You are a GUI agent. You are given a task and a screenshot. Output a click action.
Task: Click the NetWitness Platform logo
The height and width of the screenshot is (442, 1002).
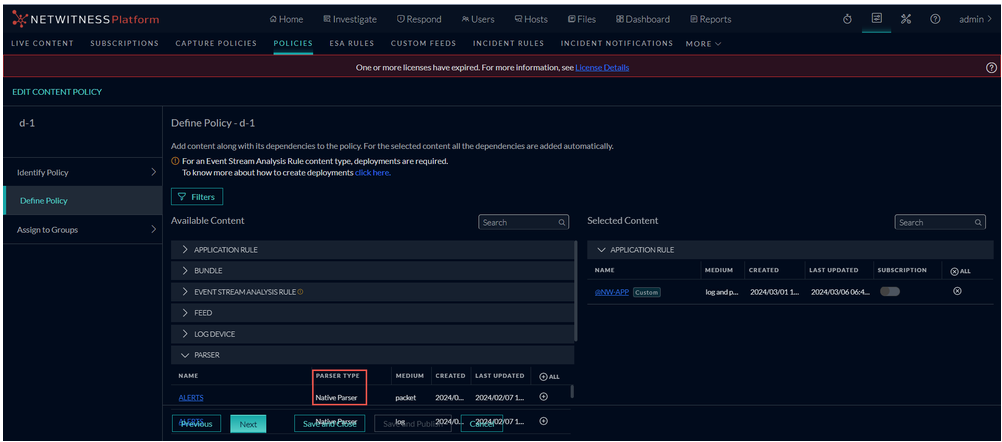86,19
